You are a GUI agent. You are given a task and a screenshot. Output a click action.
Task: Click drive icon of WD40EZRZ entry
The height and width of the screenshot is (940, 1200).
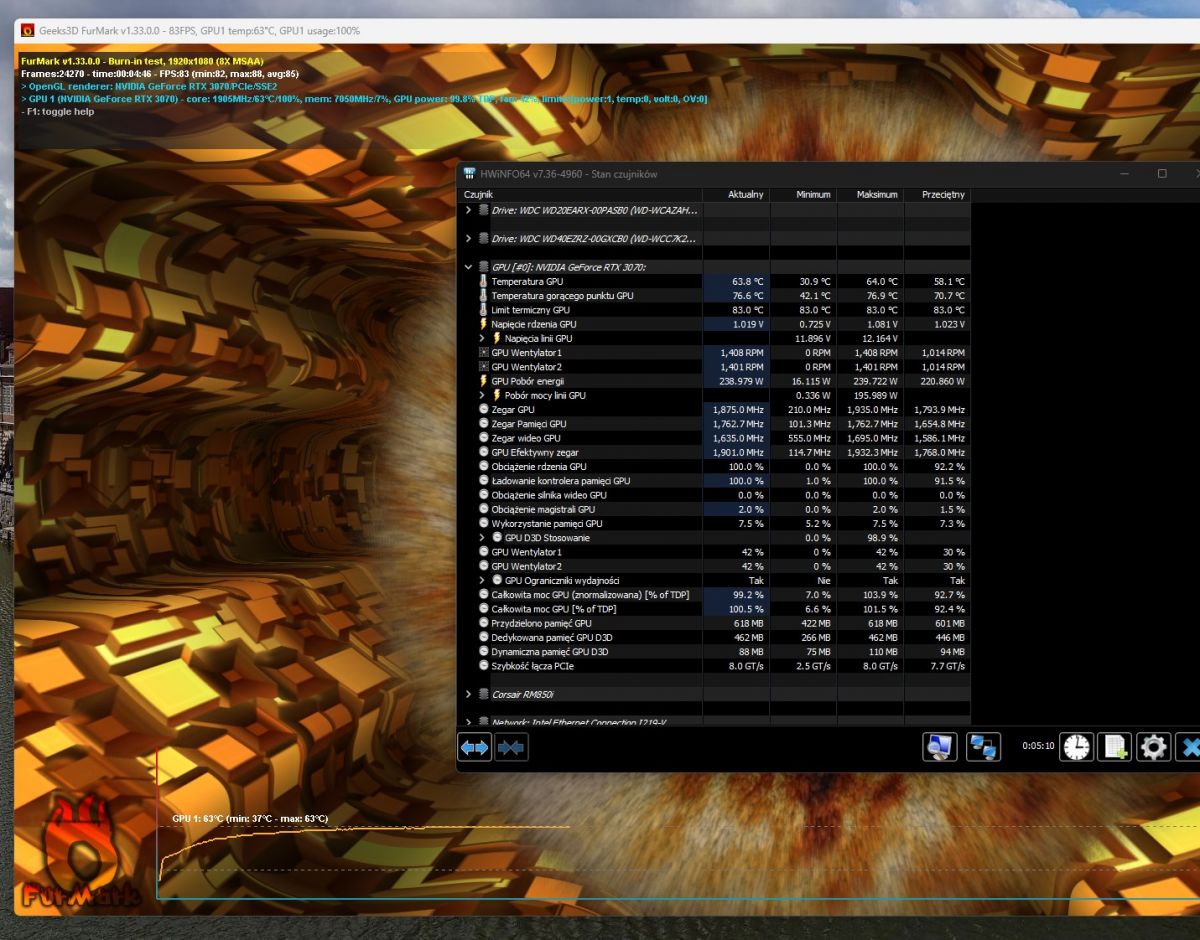tap(484, 239)
